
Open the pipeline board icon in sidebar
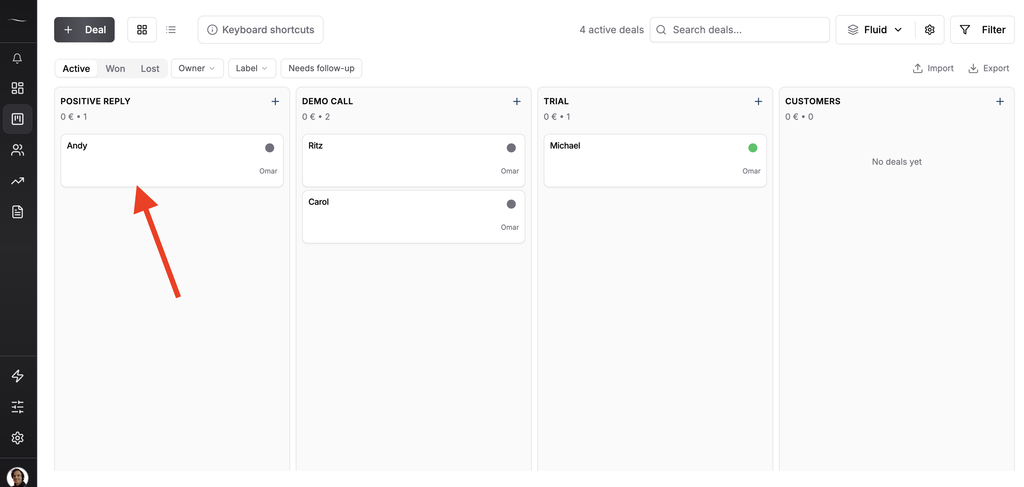pos(18,119)
